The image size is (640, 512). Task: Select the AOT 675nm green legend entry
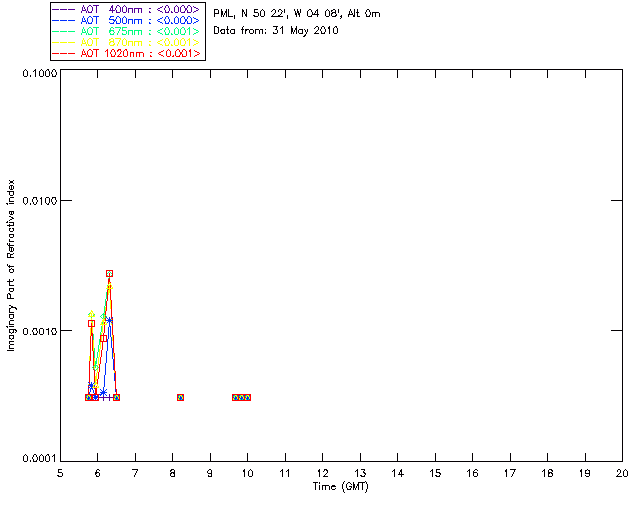[126, 31]
